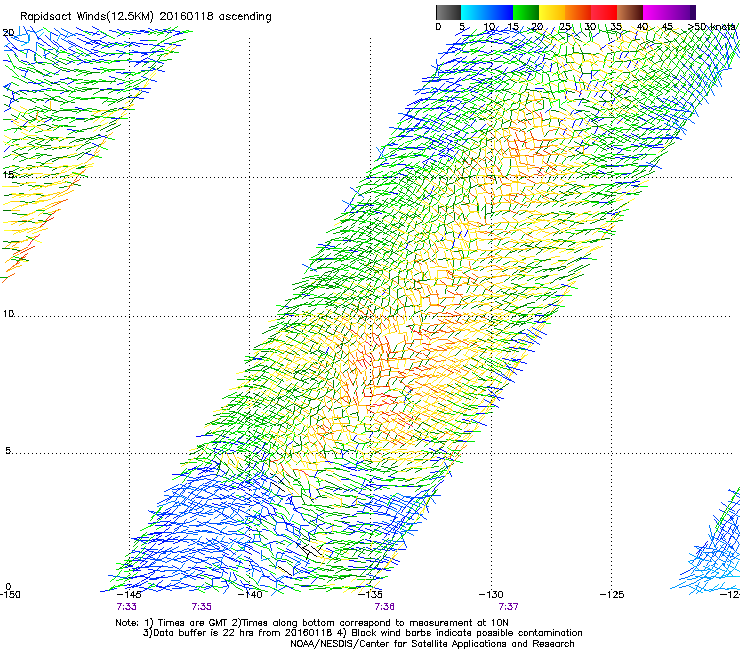Click the '>50 knots' legend label
Viewport: 740px width, 650px height.
pyautogui.click(x=712, y=27)
